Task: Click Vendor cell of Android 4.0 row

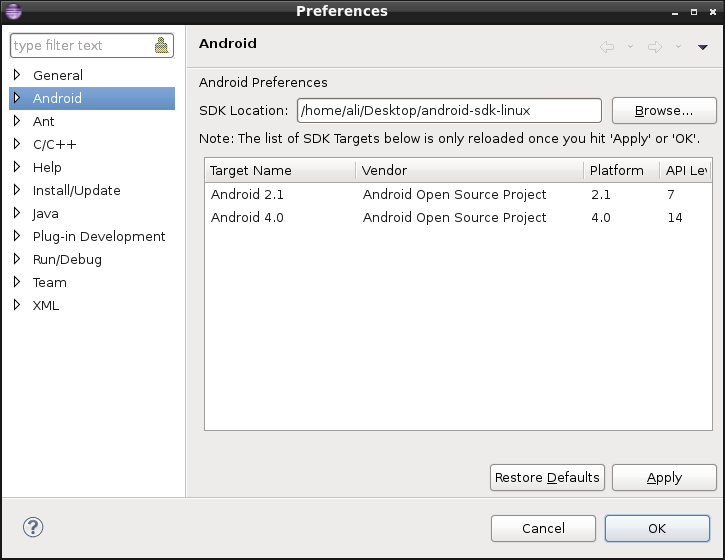Action: coord(455,217)
